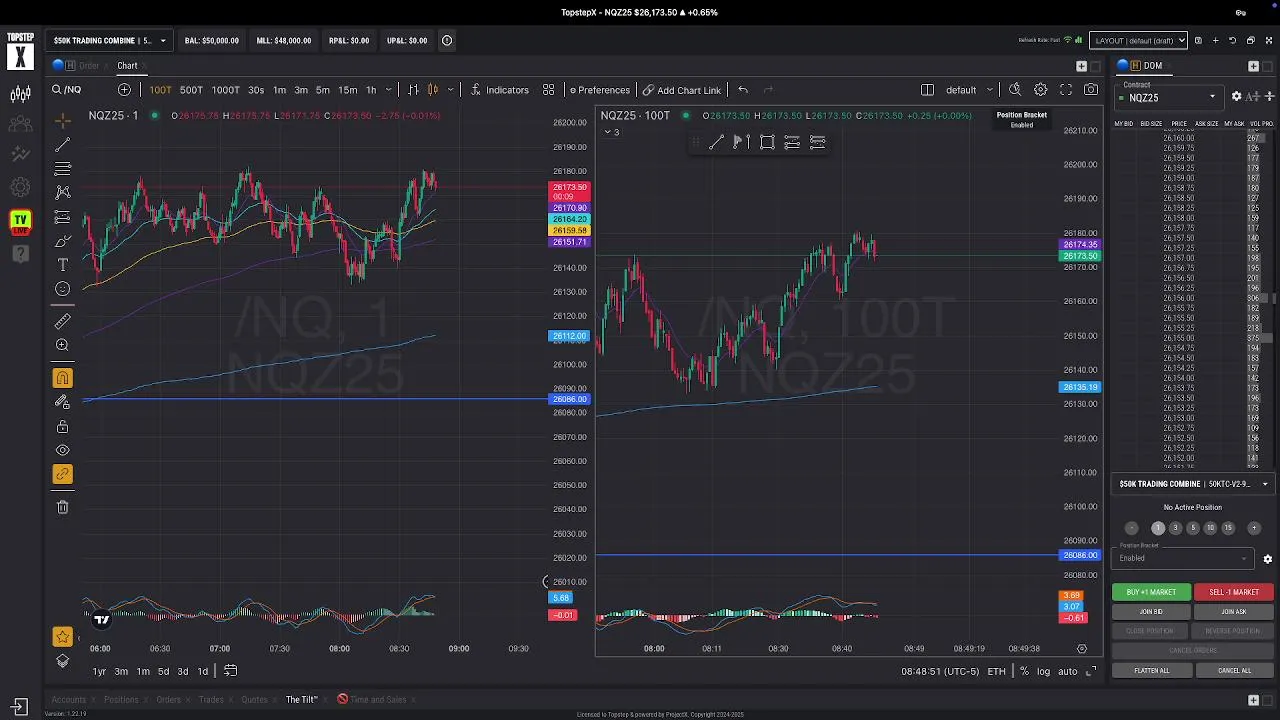
Task: Select the text annotation tool
Action: pyautogui.click(x=62, y=265)
